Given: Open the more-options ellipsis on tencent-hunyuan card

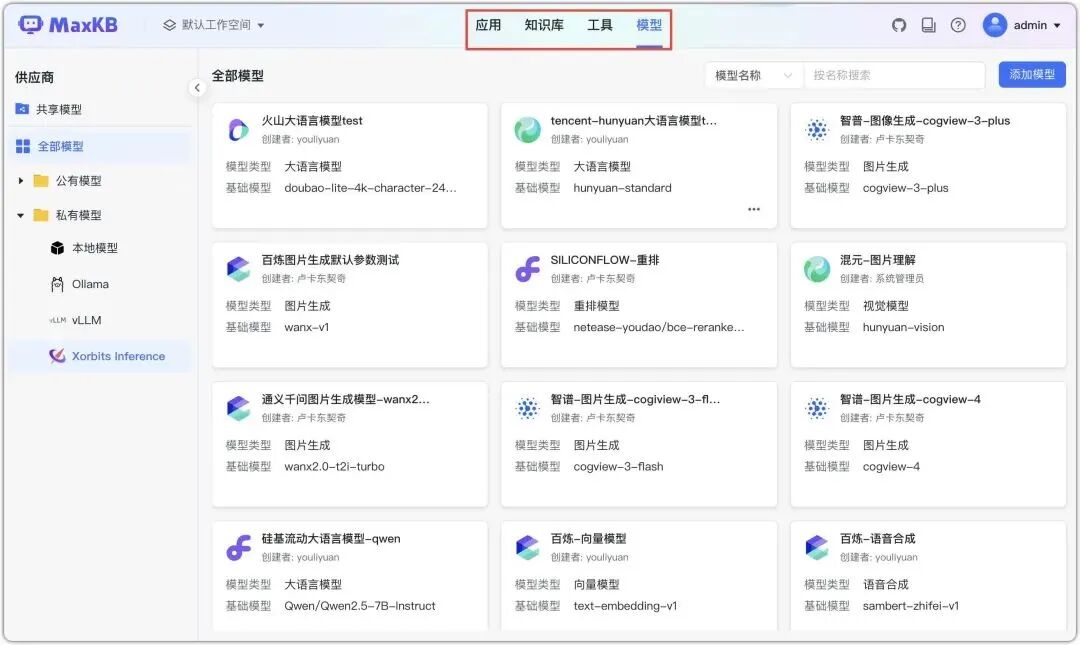Looking at the screenshot, I should click(754, 209).
